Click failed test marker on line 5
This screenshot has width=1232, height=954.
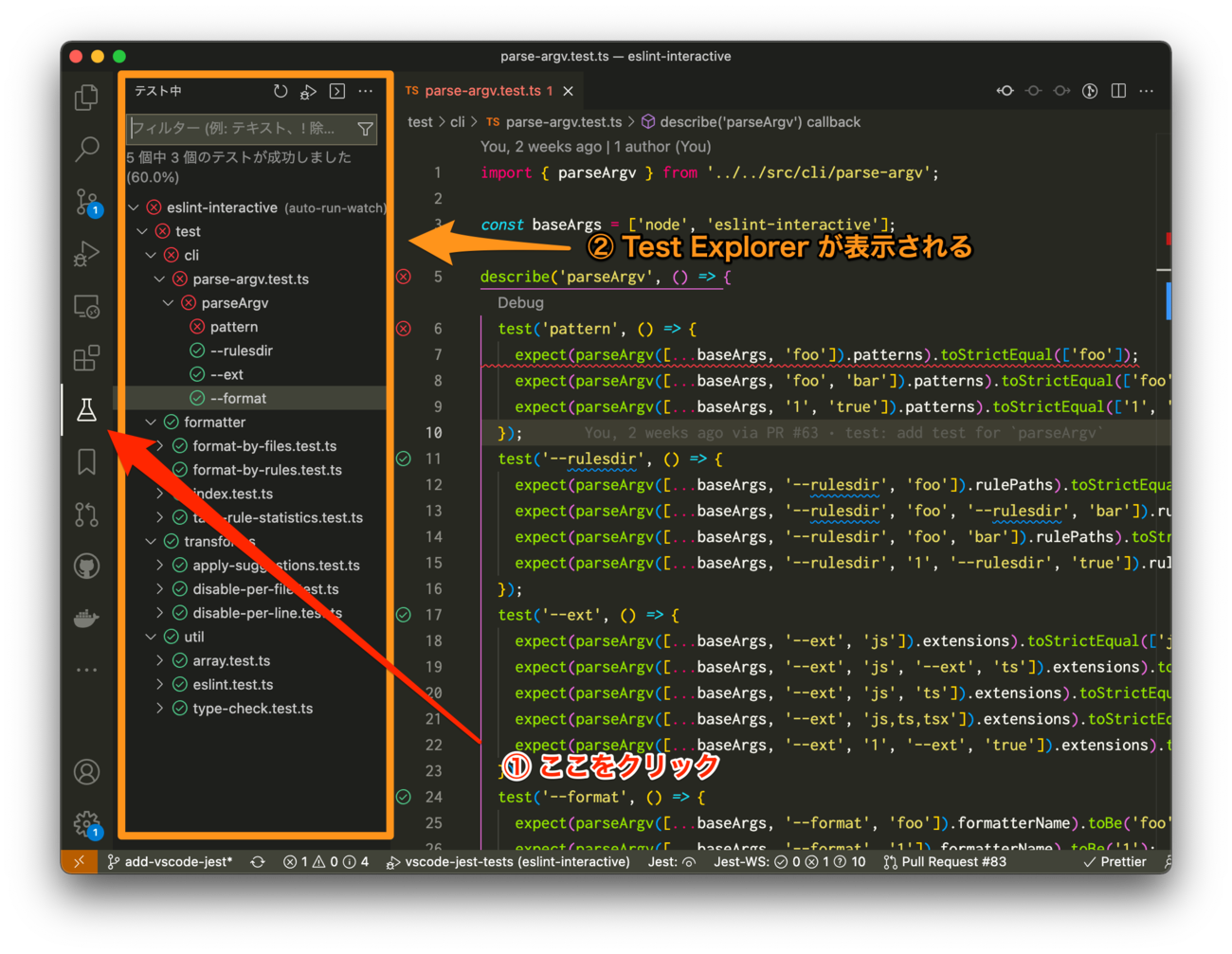(404, 277)
